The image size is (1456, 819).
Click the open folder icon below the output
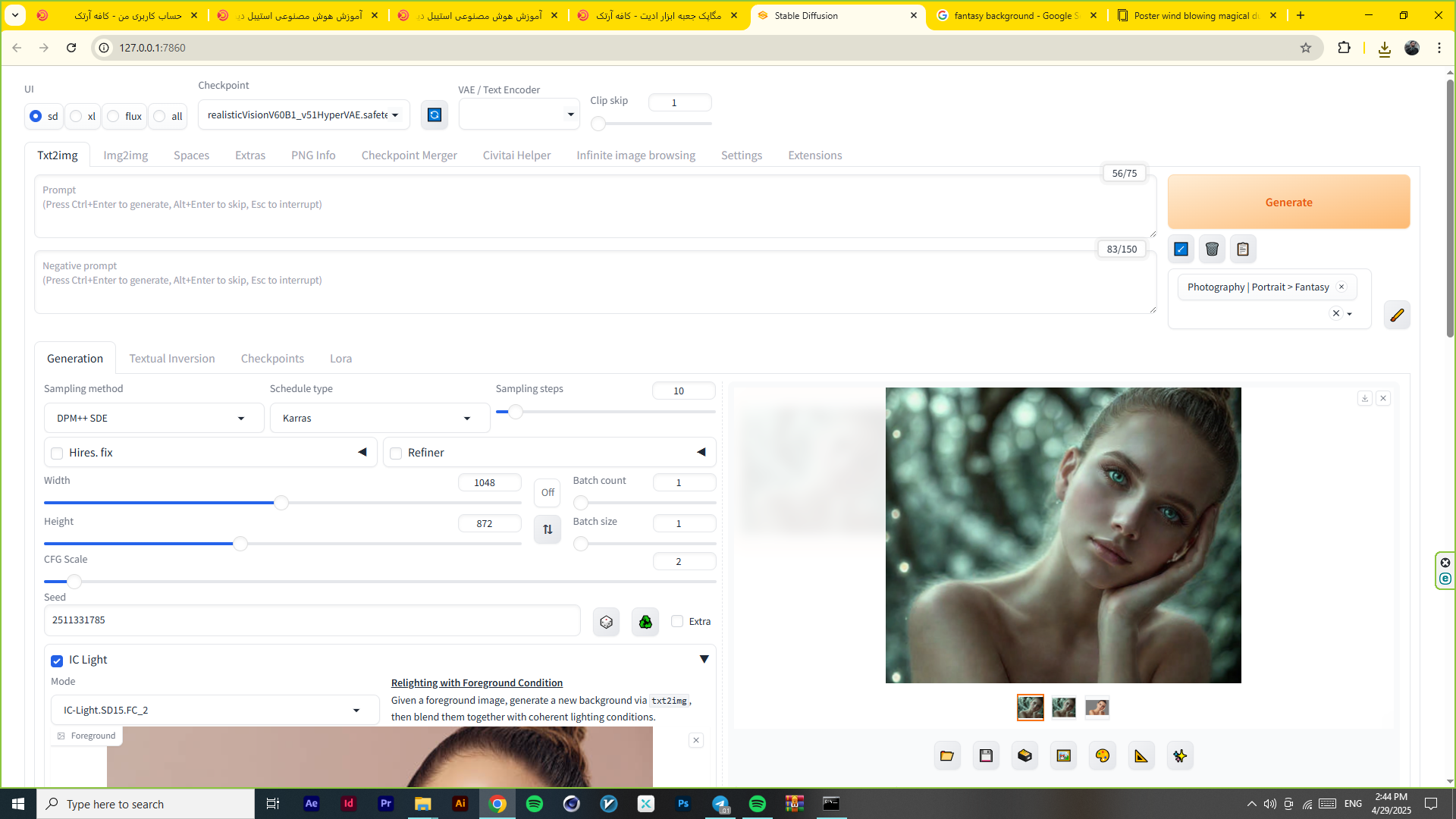pyautogui.click(x=946, y=756)
